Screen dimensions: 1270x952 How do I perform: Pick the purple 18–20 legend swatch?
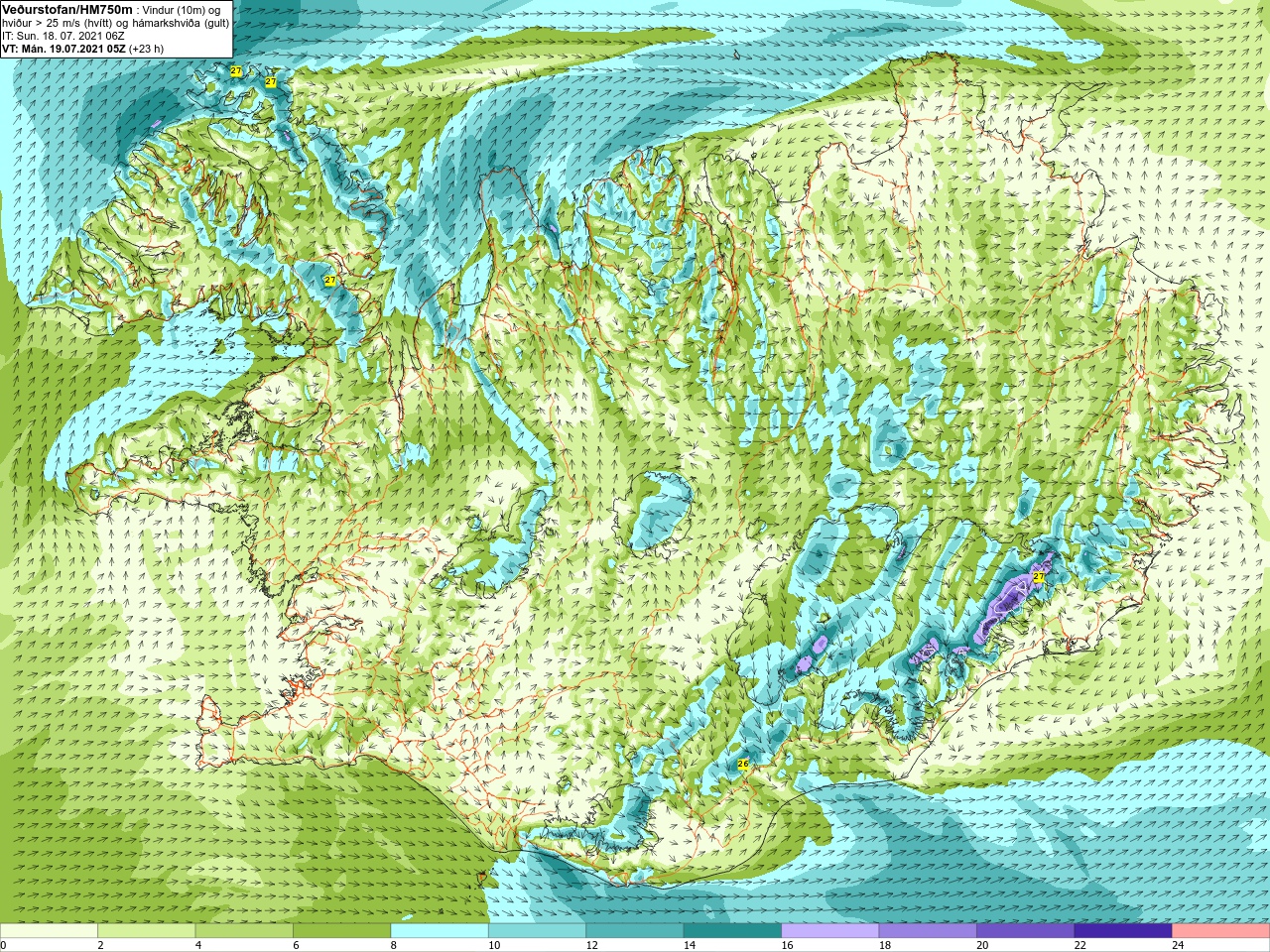[928, 931]
